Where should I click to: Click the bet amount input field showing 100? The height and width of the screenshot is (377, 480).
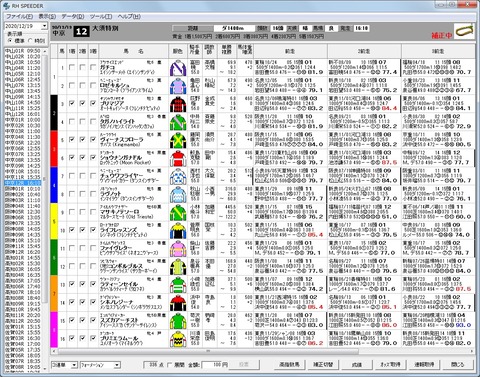[x=215, y=365]
